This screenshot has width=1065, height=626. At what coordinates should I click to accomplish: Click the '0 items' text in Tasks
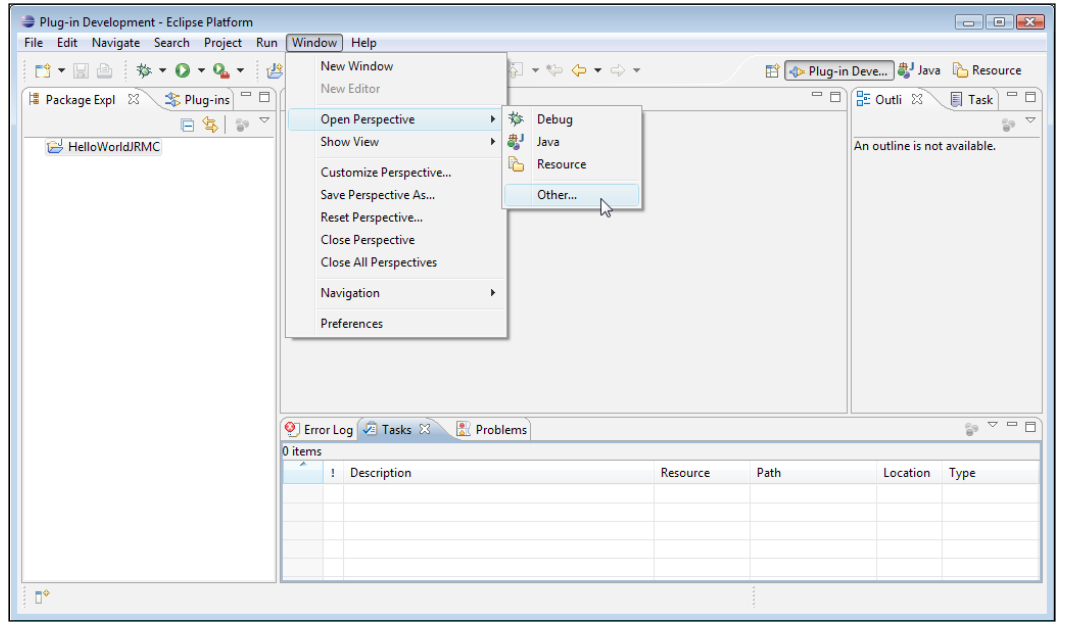[x=302, y=452]
